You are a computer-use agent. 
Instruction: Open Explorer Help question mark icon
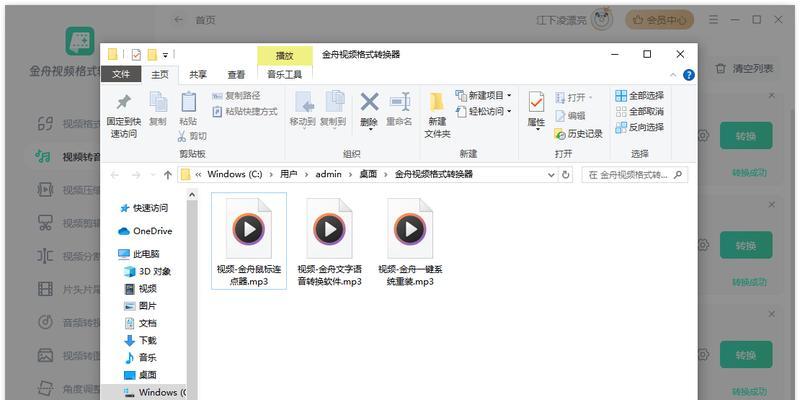pyautogui.click(x=689, y=75)
